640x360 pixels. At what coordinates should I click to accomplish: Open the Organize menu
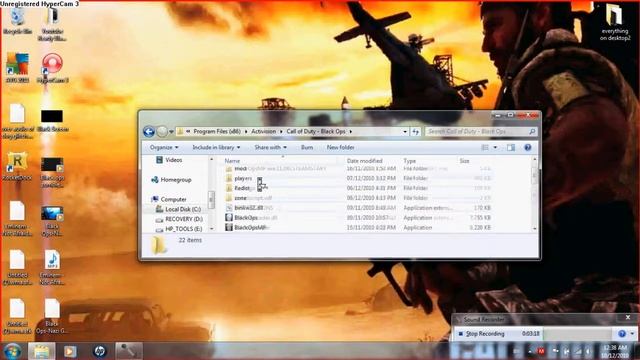point(164,147)
